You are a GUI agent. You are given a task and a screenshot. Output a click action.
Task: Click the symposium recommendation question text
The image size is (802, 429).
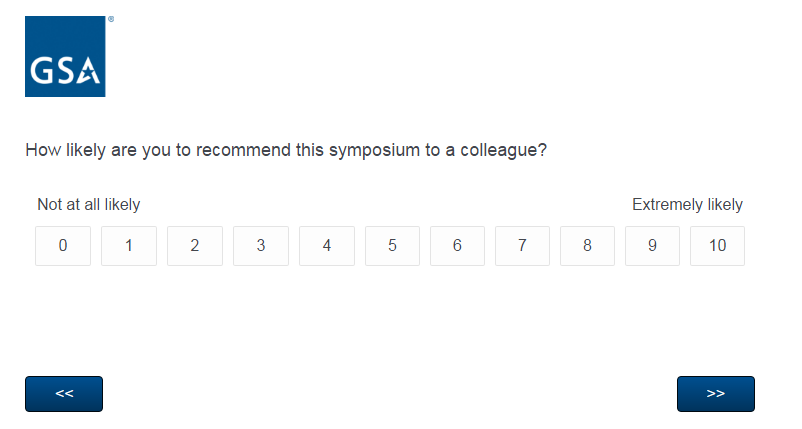286,151
